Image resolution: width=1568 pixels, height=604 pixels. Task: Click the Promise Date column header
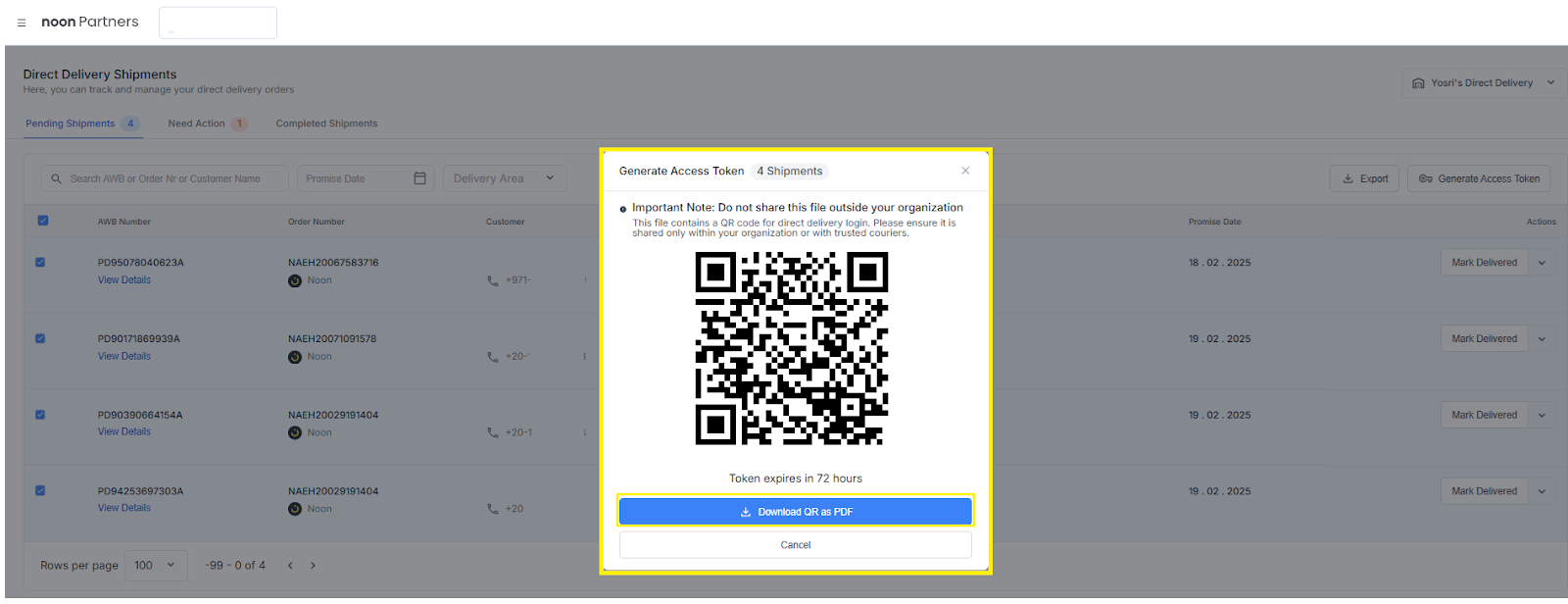(1215, 222)
